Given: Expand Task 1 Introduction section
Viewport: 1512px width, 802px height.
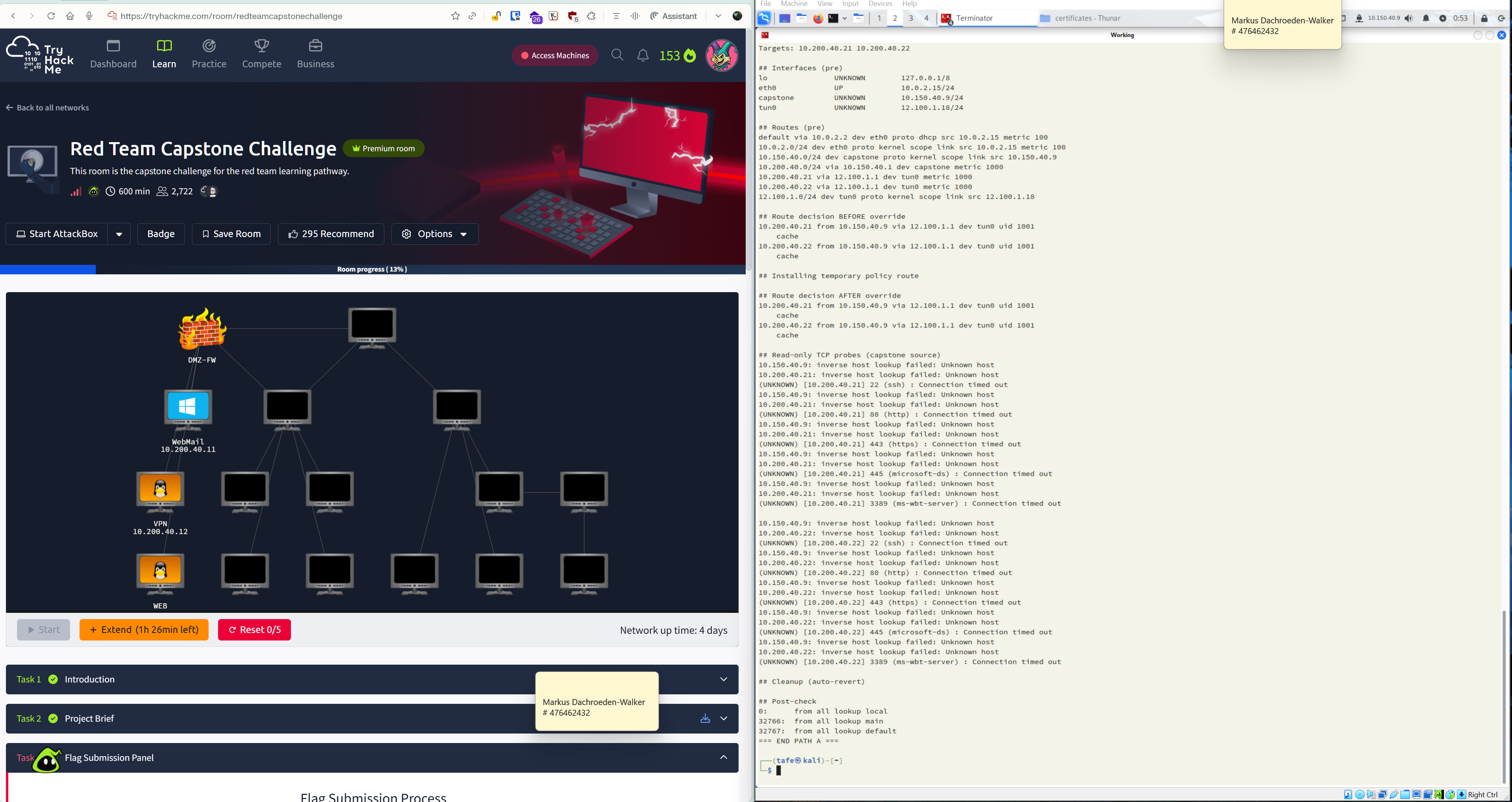Looking at the screenshot, I should tap(723, 679).
